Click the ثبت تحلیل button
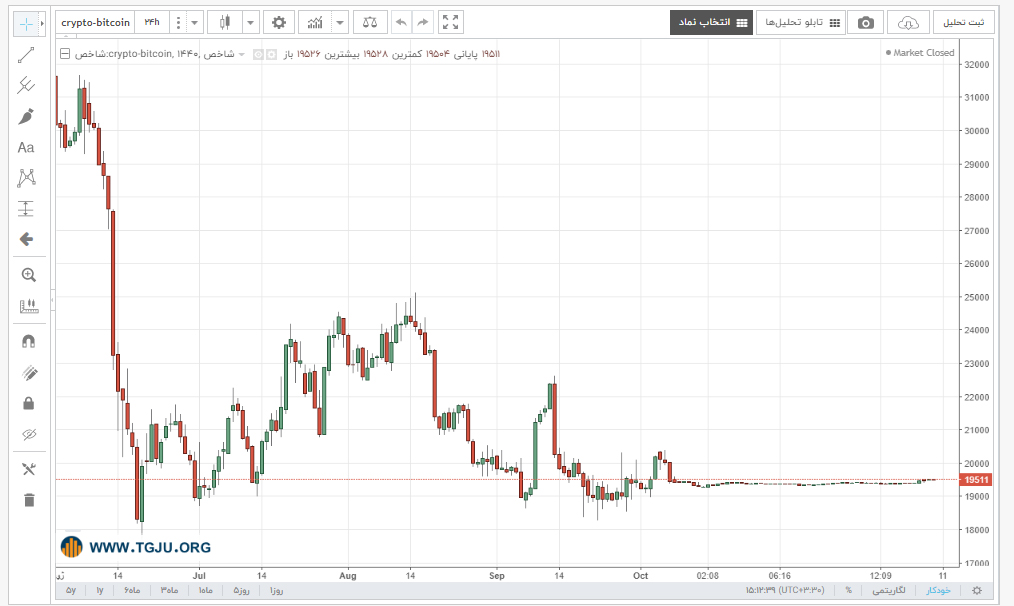Screen dimensions: 1014x606 point(963,23)
